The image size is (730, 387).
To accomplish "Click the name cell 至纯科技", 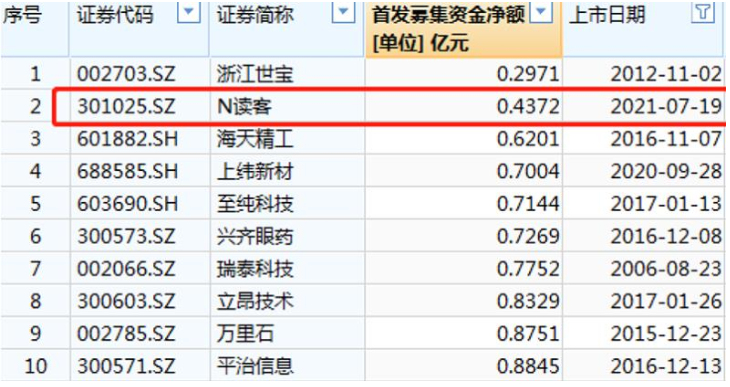I will [255, 204].
